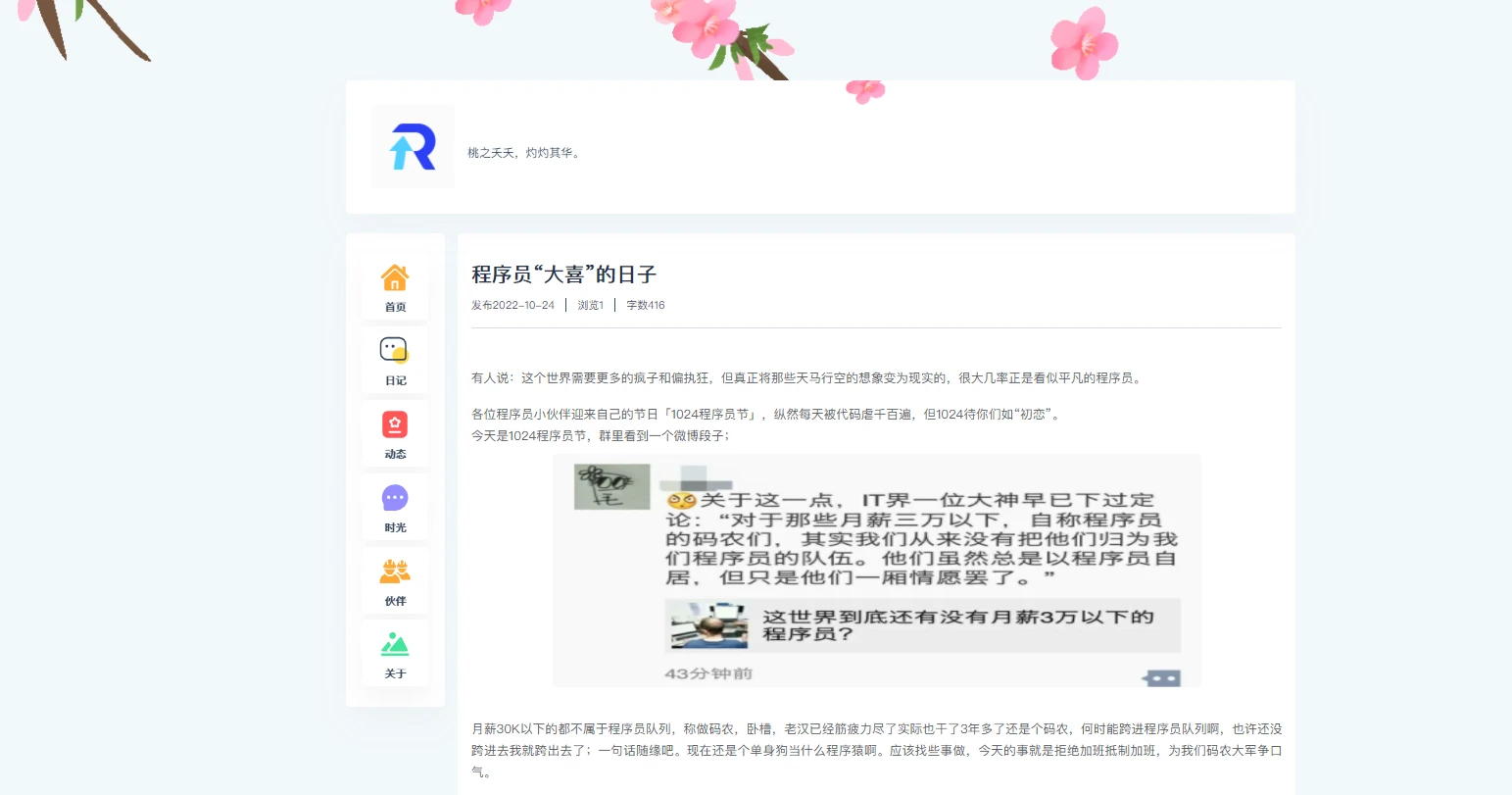This screenshot has width=1512, height=795.
Task: Click the paragraph starting with 有人说
Action: pos(806,378)
